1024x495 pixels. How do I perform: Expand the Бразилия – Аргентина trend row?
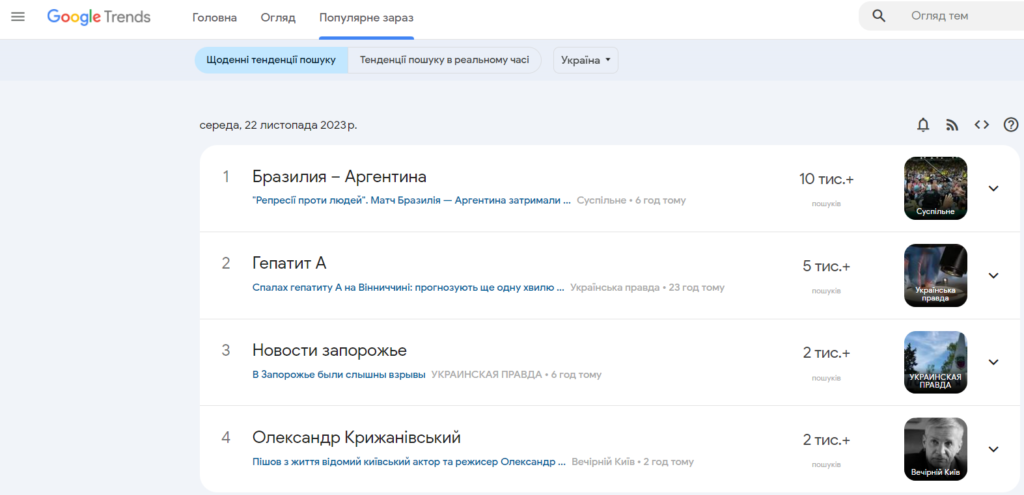coord(993,188)
